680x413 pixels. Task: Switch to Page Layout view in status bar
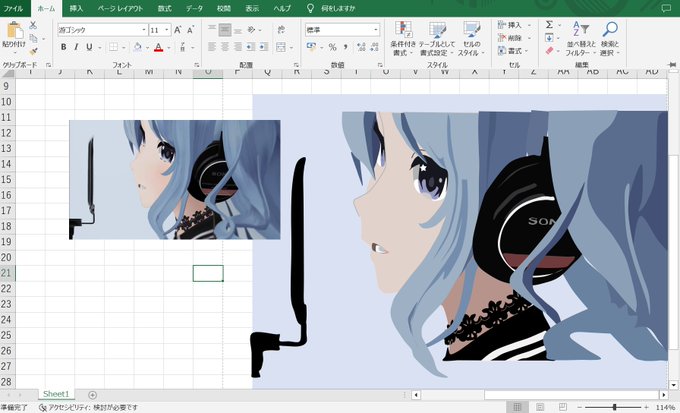pyautogui.click(x=539, y=407)
